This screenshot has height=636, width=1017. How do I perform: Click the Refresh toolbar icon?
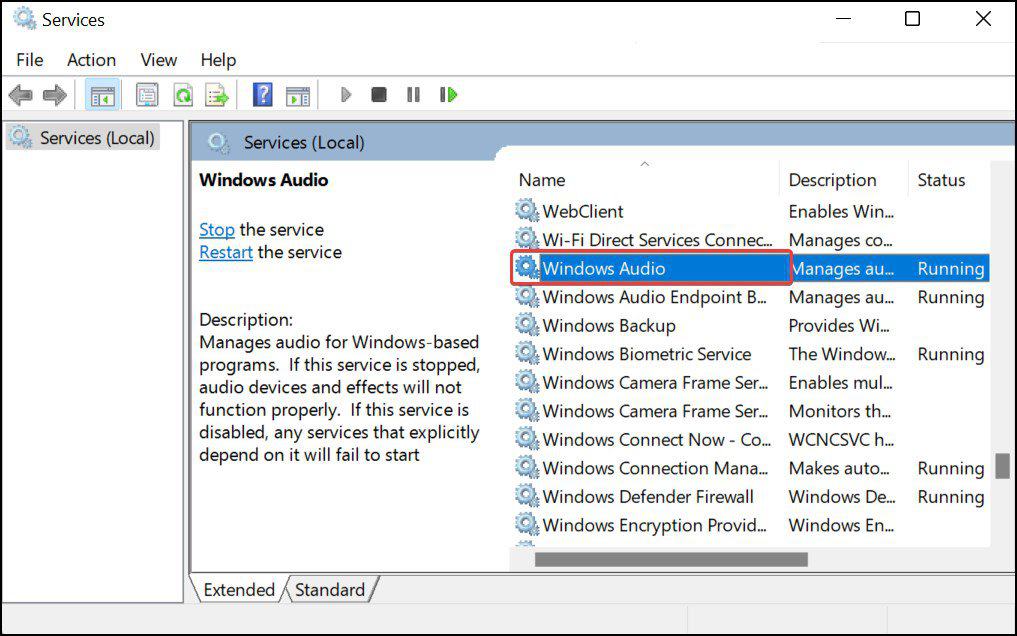(x=184, y=95)
